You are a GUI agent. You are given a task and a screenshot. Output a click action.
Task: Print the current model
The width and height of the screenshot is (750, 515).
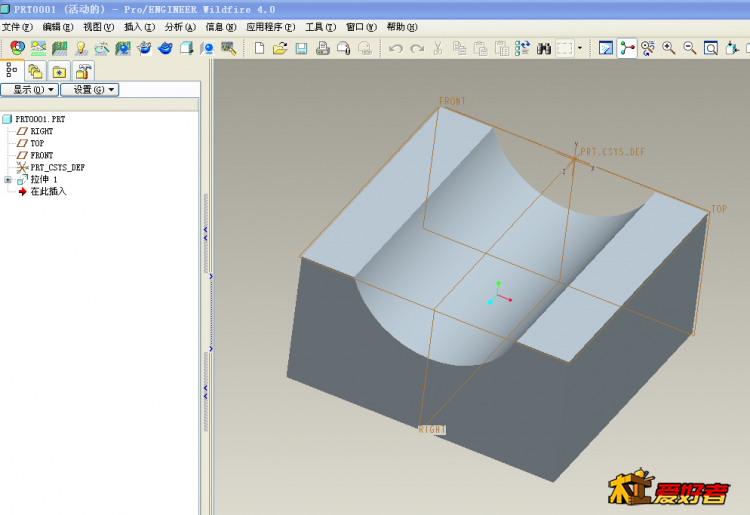tap(323, 48)
